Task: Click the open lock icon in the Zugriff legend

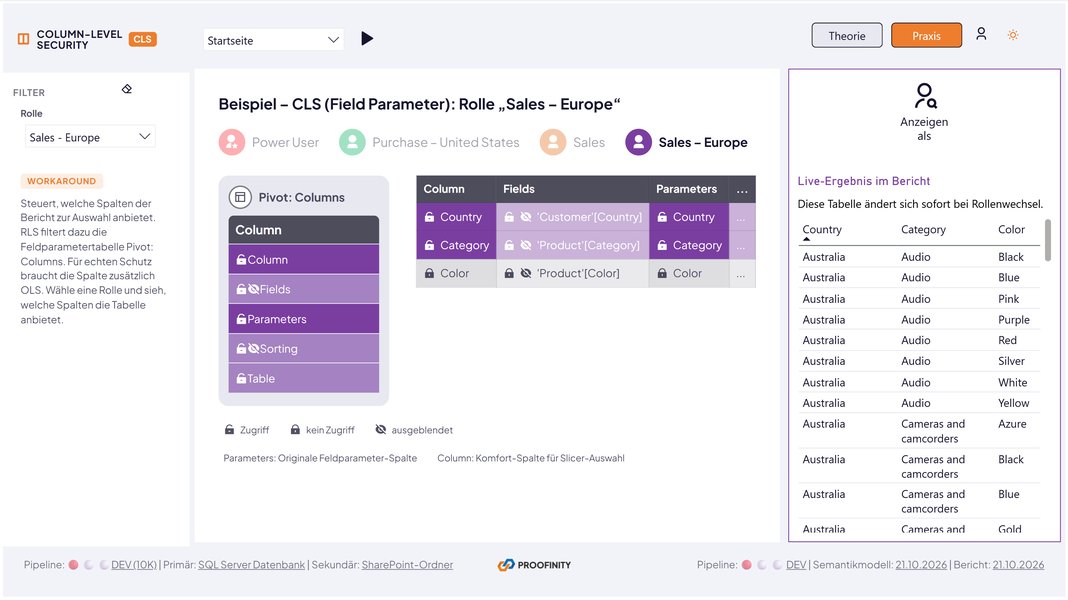Action: pyautogui.click(x=230, y=430)
